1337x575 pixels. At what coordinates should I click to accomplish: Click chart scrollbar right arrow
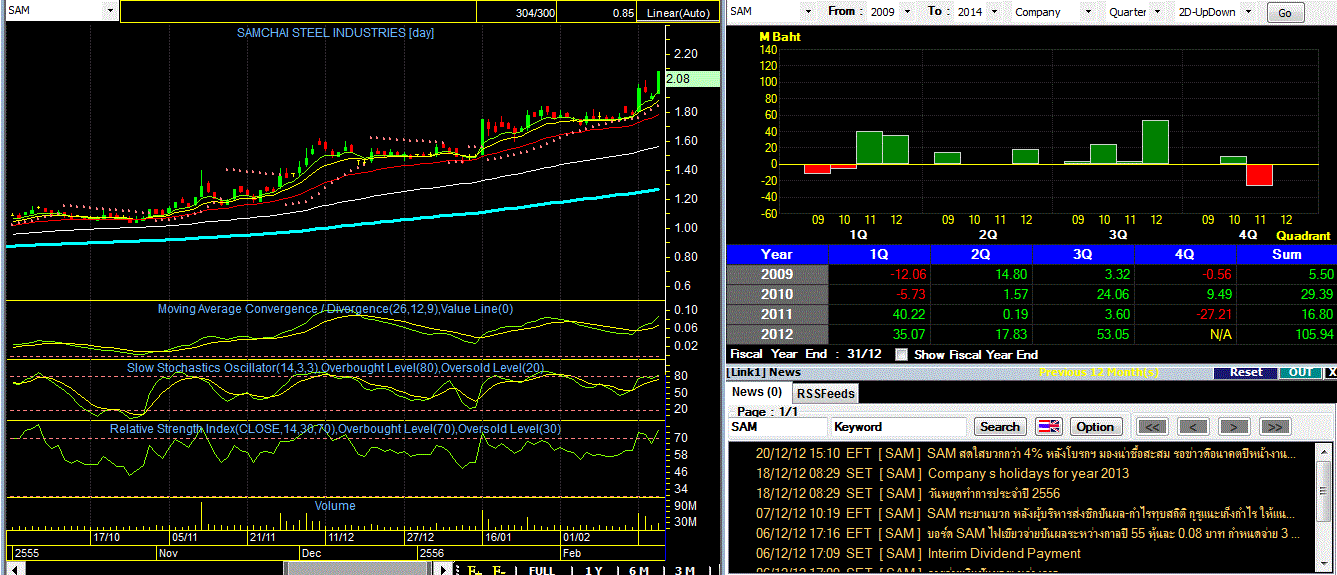[x=445, y=569]
